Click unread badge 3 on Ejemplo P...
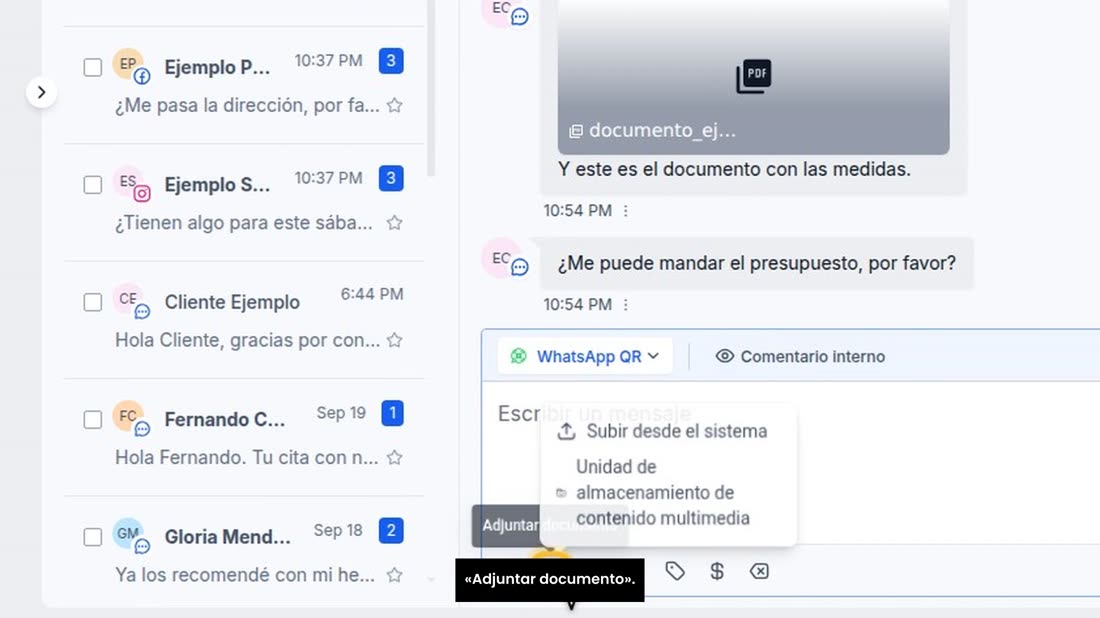1100x618 pixels. 391,61
